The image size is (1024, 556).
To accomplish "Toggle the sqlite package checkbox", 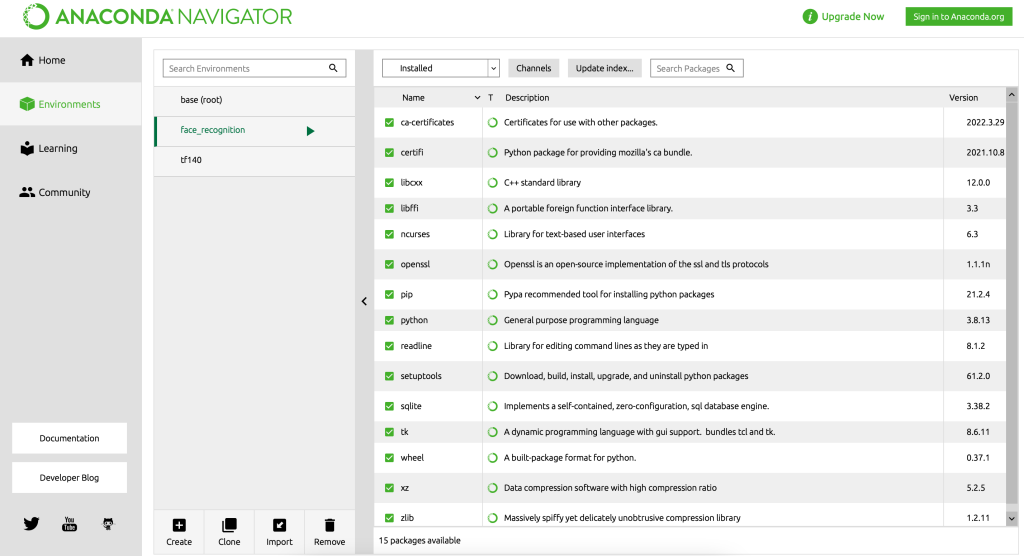I will coord(390,406).
